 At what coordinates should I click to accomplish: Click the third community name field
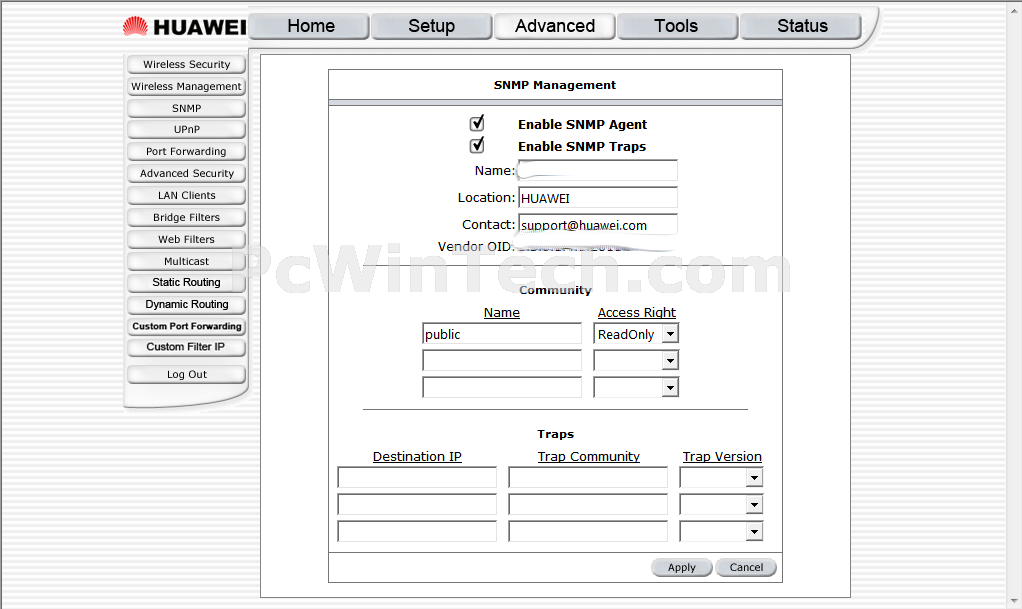click(502, 387)
